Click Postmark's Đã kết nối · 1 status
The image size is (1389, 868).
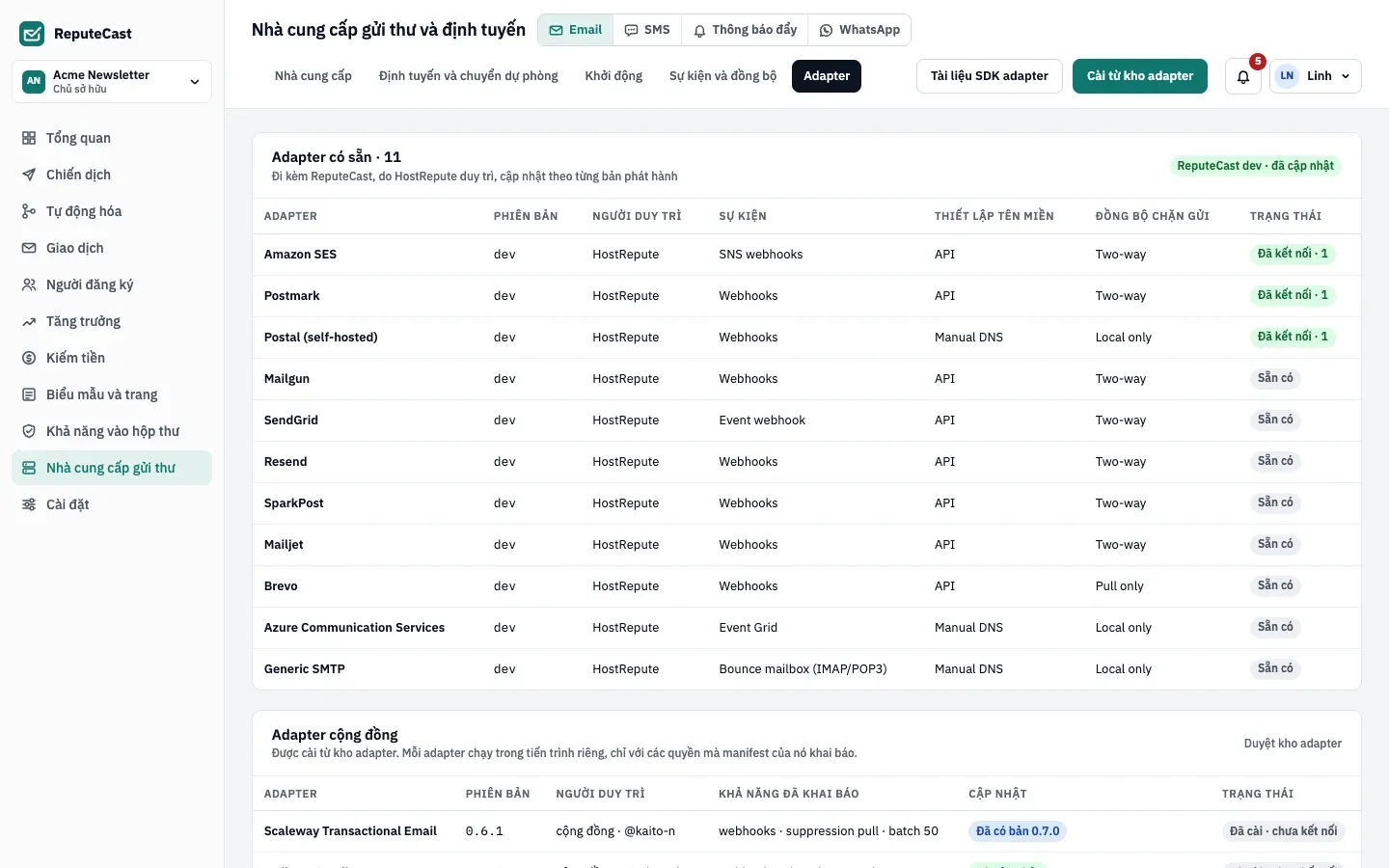click(1293, 295)
